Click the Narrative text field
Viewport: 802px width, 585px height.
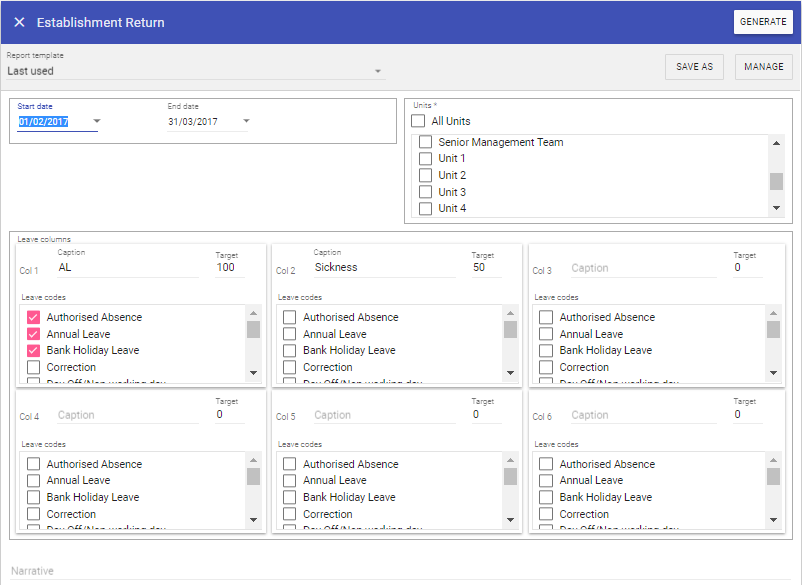click(400, 571)
